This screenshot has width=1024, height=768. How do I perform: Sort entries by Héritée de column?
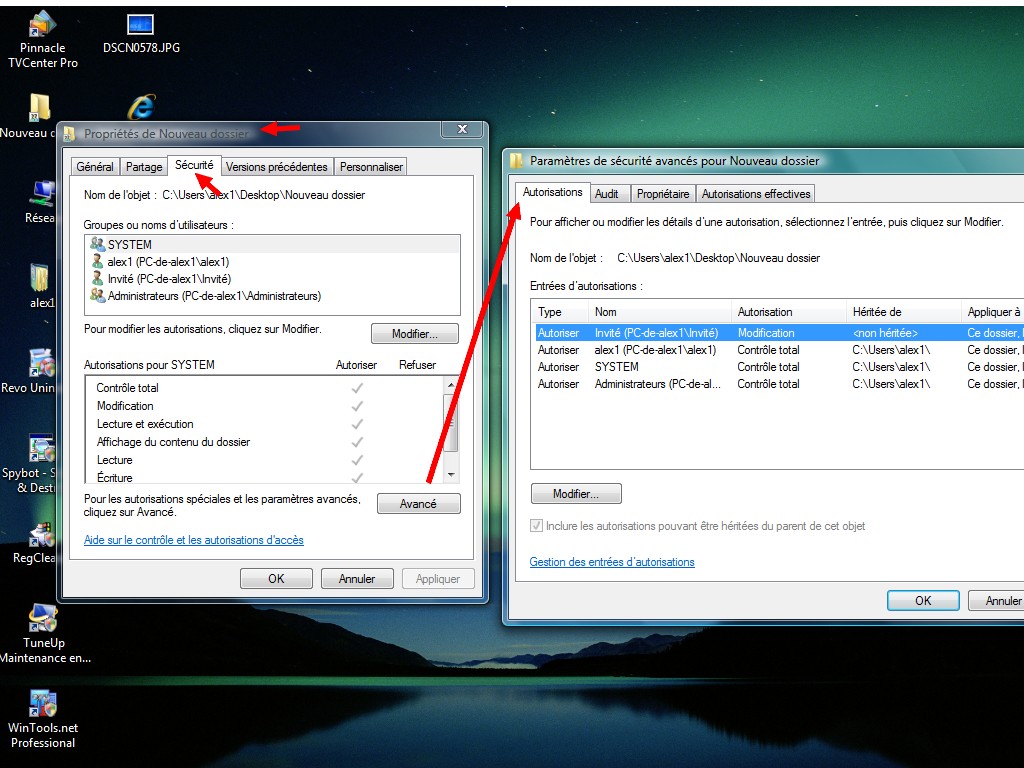pyautogui.click(x=900, y=312)
